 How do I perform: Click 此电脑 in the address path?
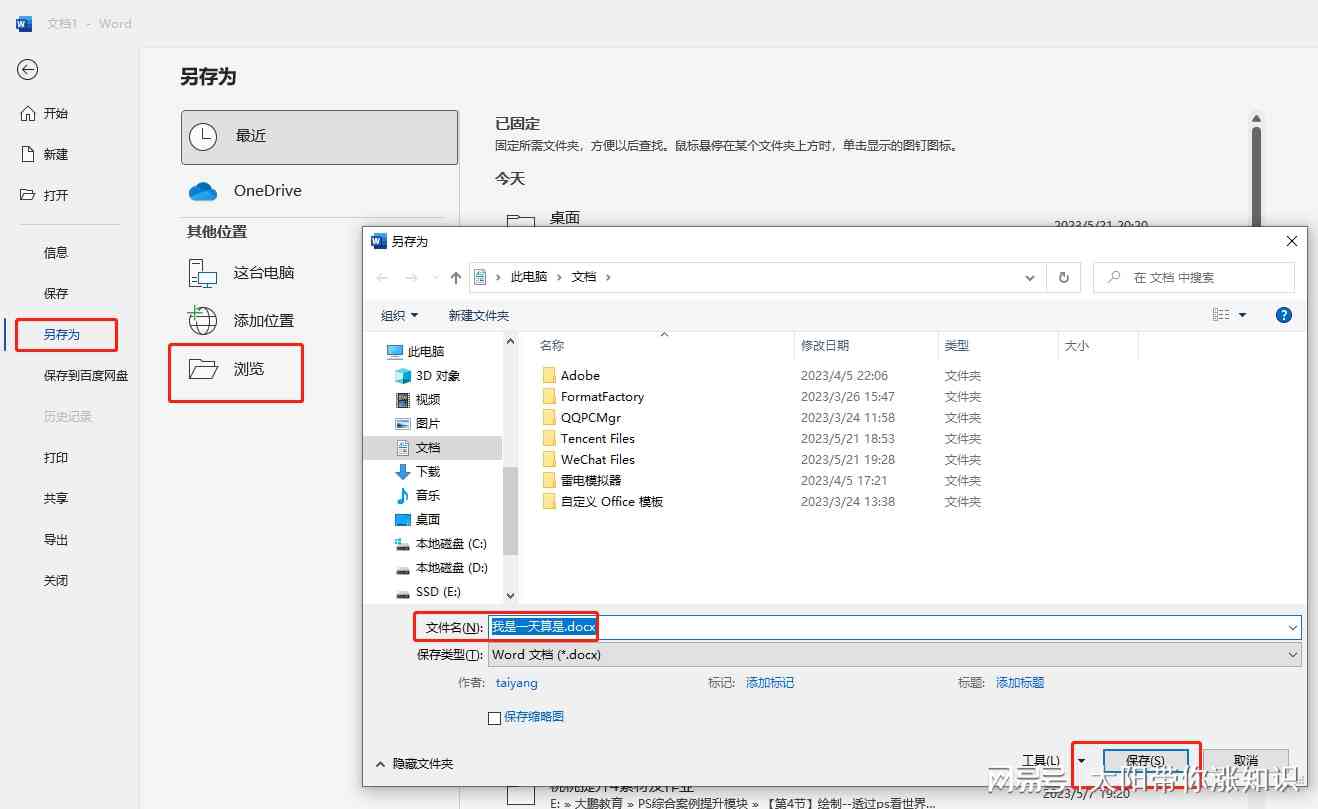pyautogui.click(x=528, y=277)
